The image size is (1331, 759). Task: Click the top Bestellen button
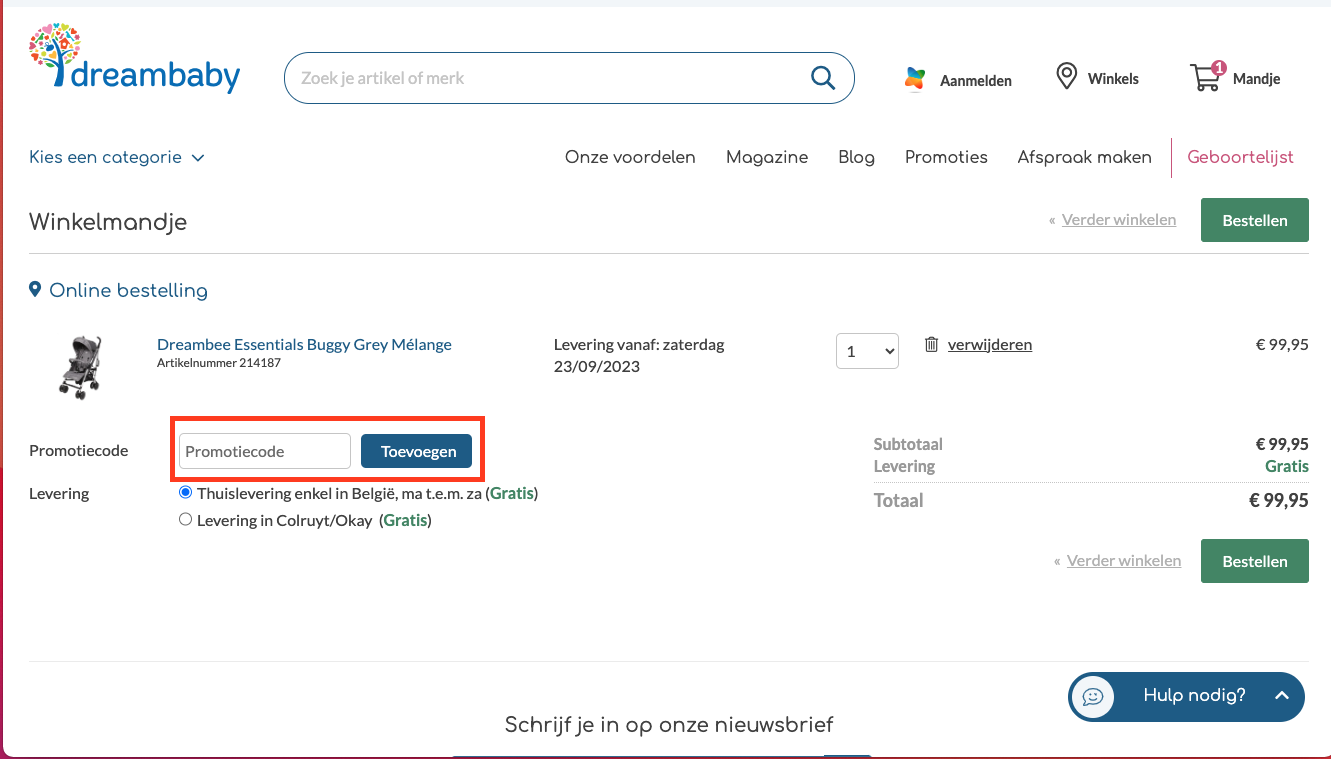pos(1254,220)
